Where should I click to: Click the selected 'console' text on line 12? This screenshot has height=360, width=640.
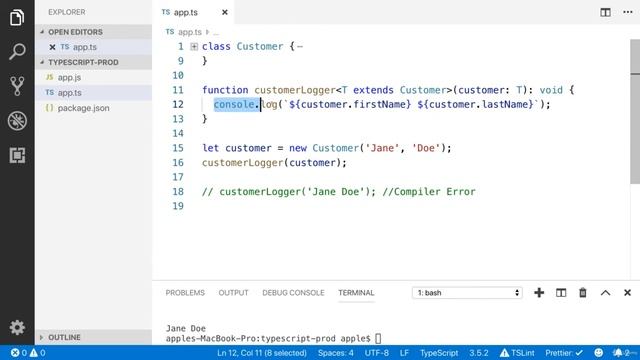click(234, 104)
